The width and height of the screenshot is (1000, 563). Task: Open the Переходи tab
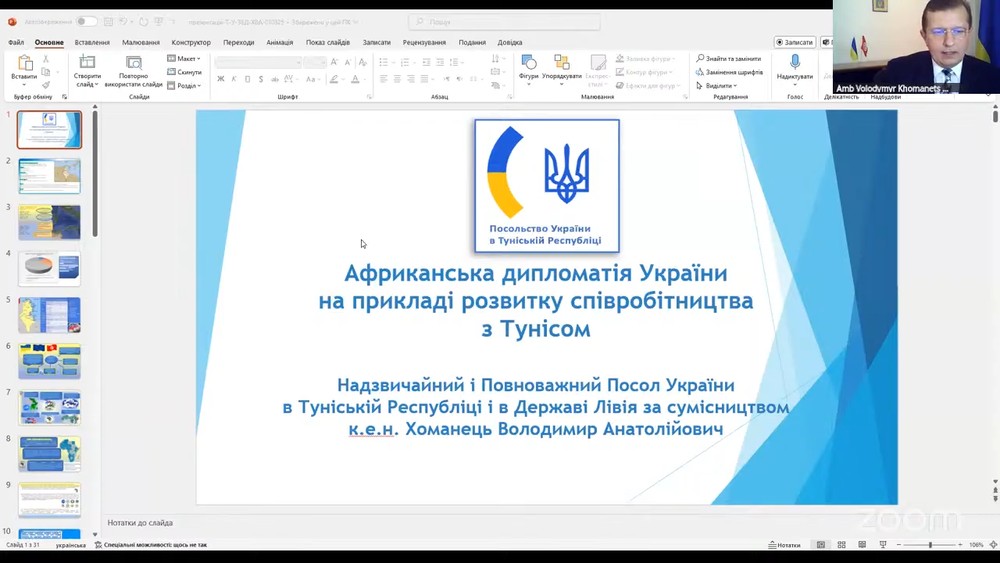click(239, 42)
